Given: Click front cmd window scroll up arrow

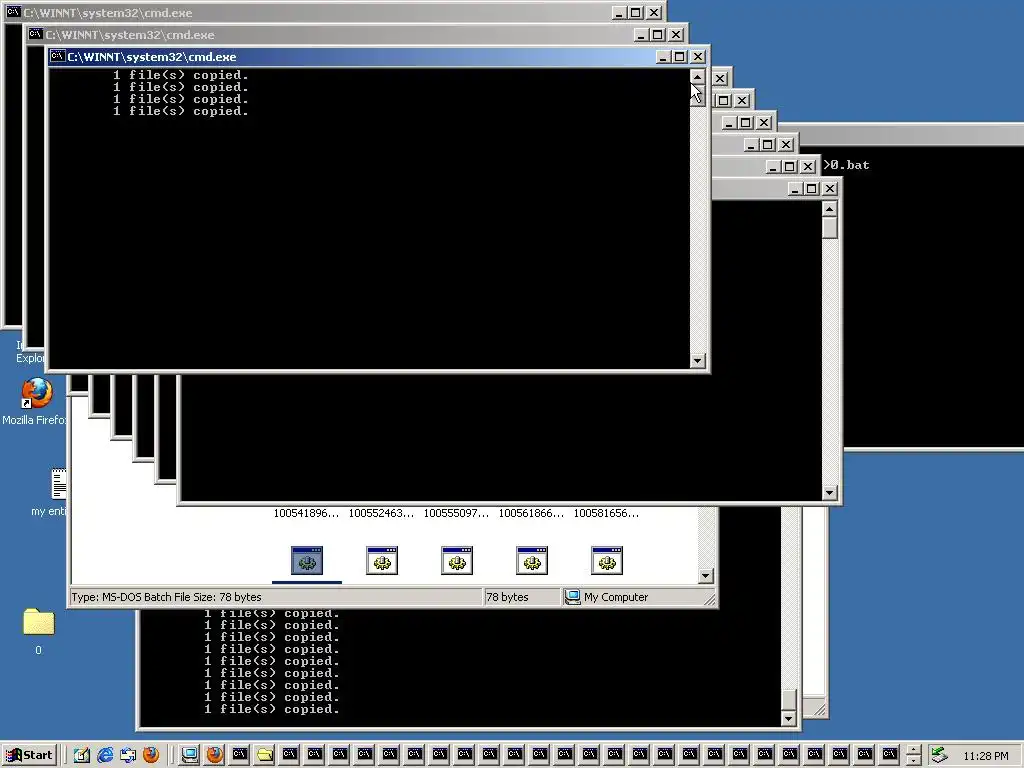Looking at the screenshot, I should 697,76.
